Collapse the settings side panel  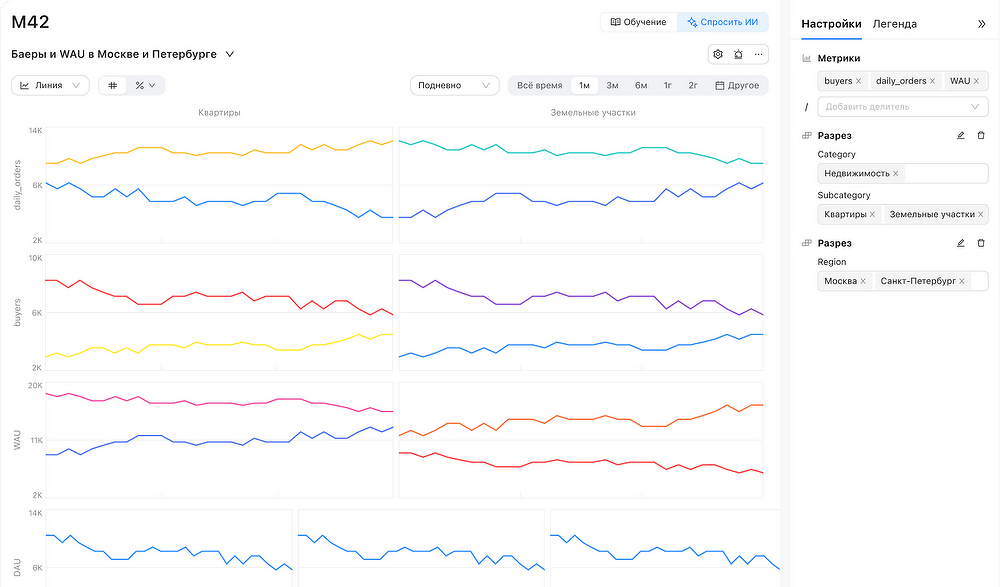(x=981, y=24)
